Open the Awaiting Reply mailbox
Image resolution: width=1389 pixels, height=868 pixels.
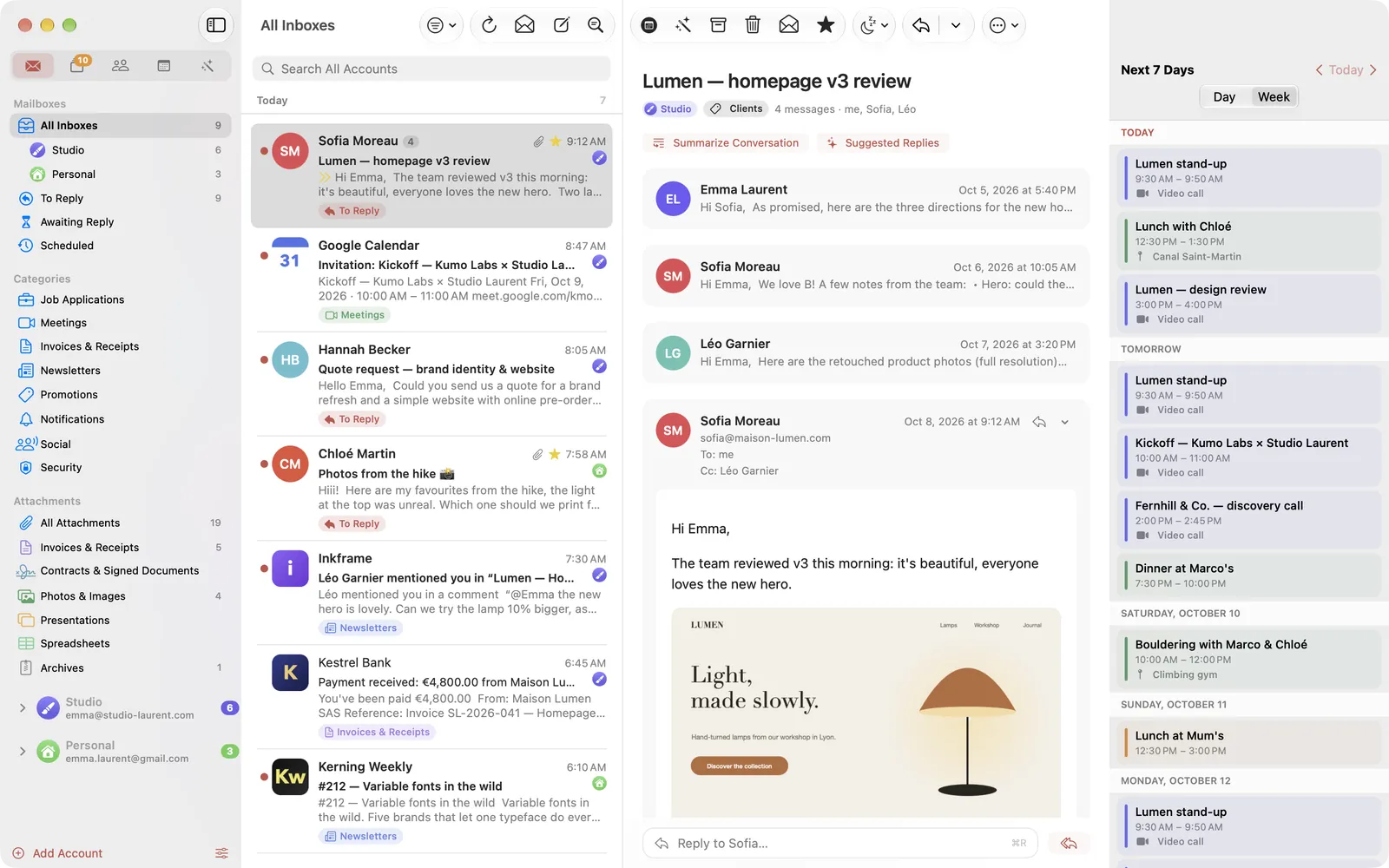(x=121, y=222)
